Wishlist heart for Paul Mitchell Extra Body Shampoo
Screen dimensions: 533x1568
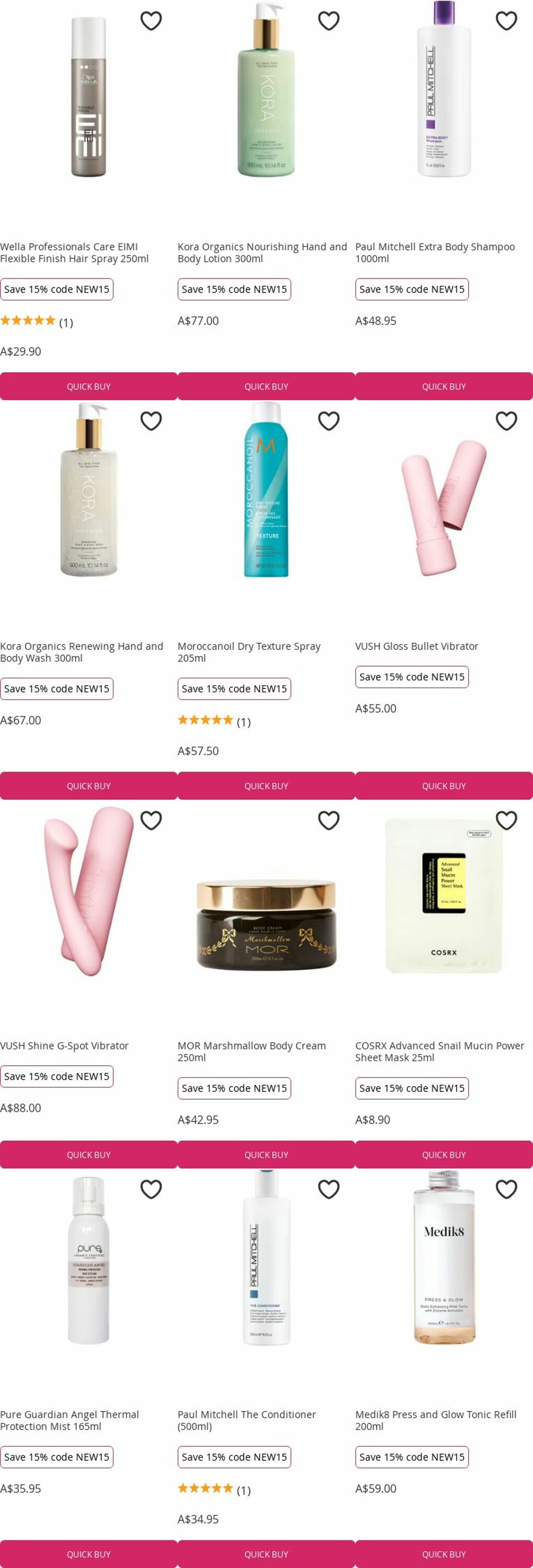coord(506,21)
